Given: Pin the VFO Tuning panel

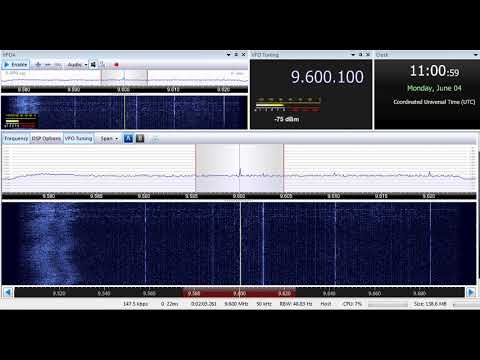Looking at the screenshot, I should pyautogui.click(x=360, y=54).
